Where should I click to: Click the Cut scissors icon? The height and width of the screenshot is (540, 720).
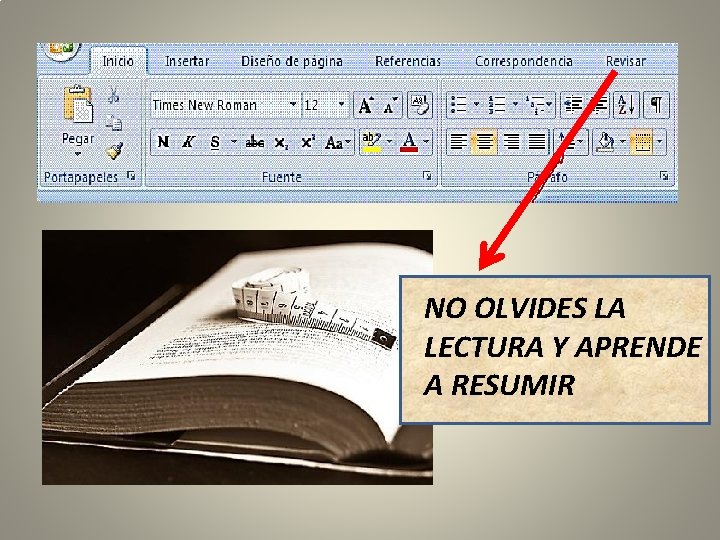(x=113, y=95)
